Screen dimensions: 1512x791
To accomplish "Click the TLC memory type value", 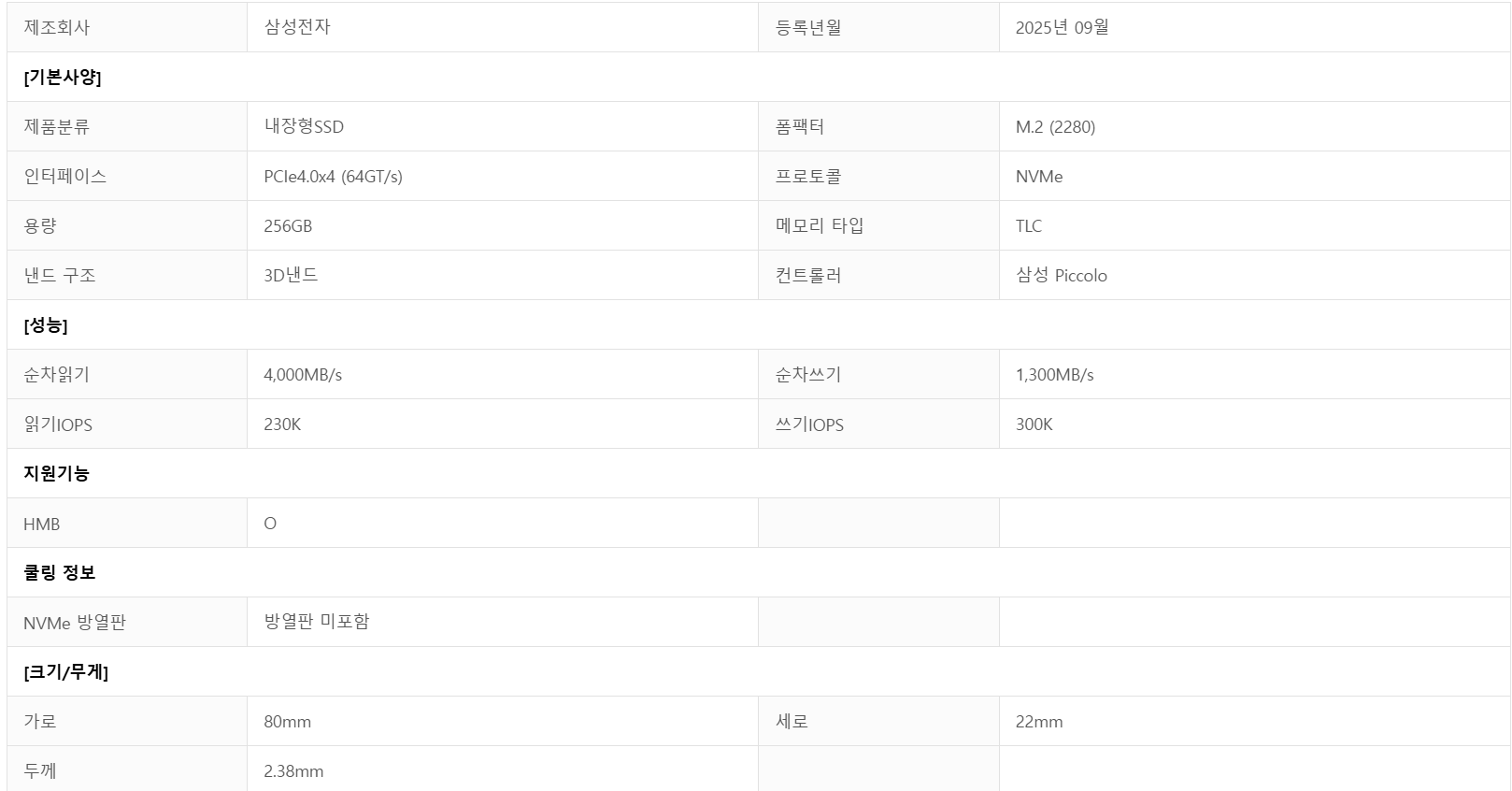I will click(1028, 226).
